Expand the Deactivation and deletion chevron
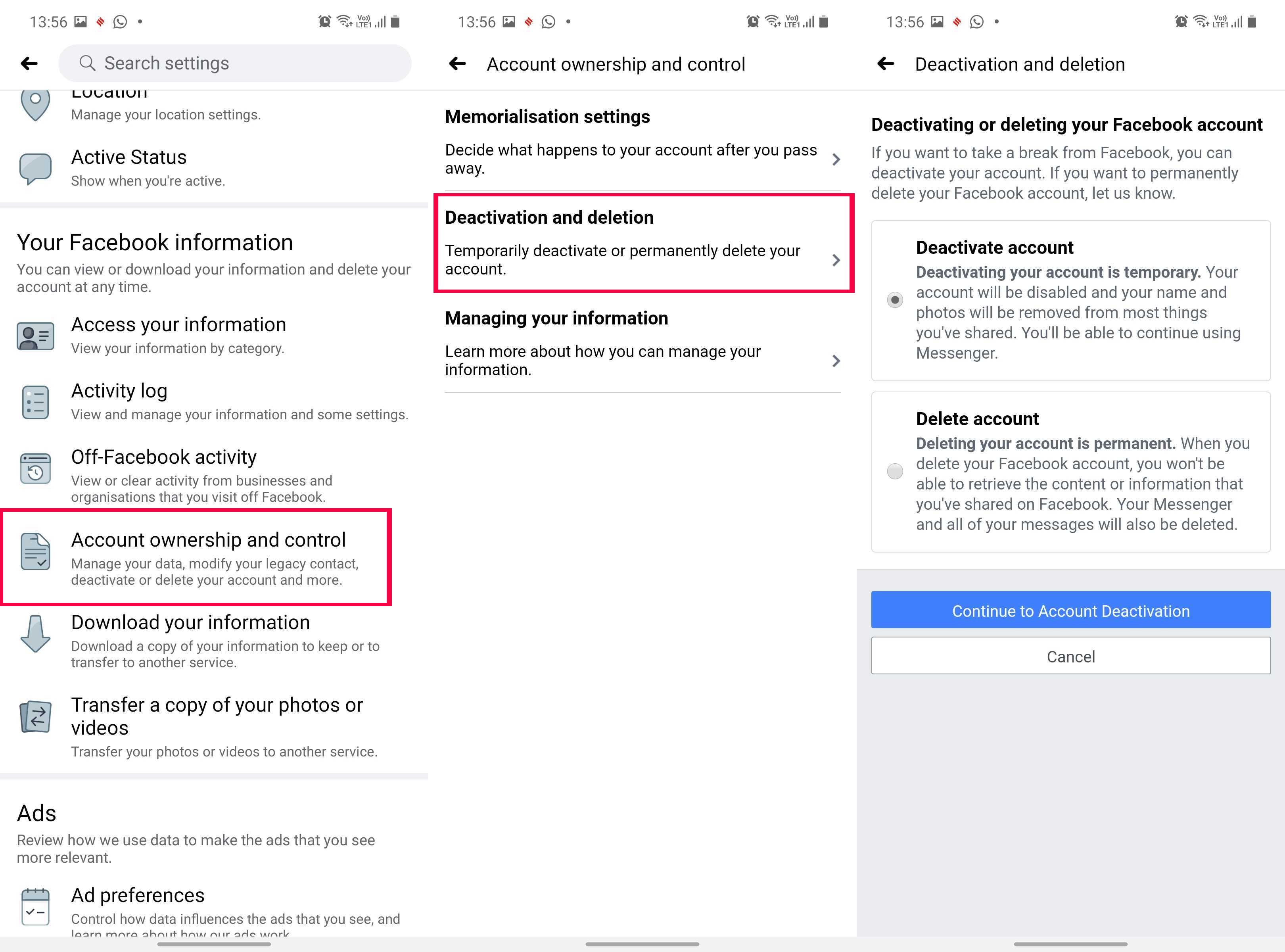1285x952 pixels. click(839, 259)
